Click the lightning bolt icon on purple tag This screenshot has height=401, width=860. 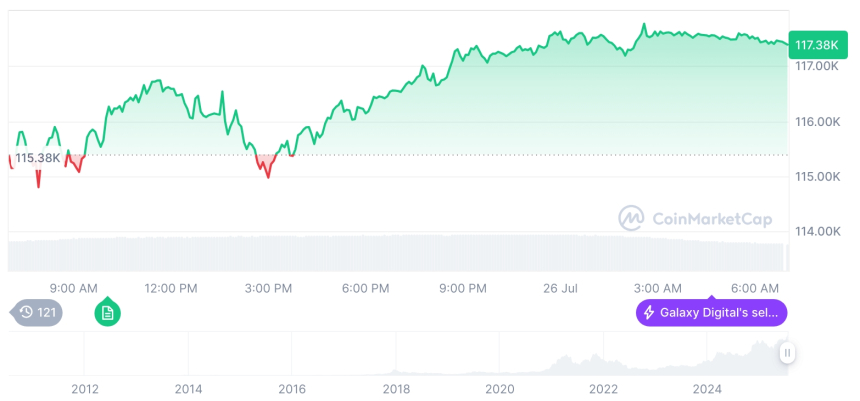coord(649,313)
